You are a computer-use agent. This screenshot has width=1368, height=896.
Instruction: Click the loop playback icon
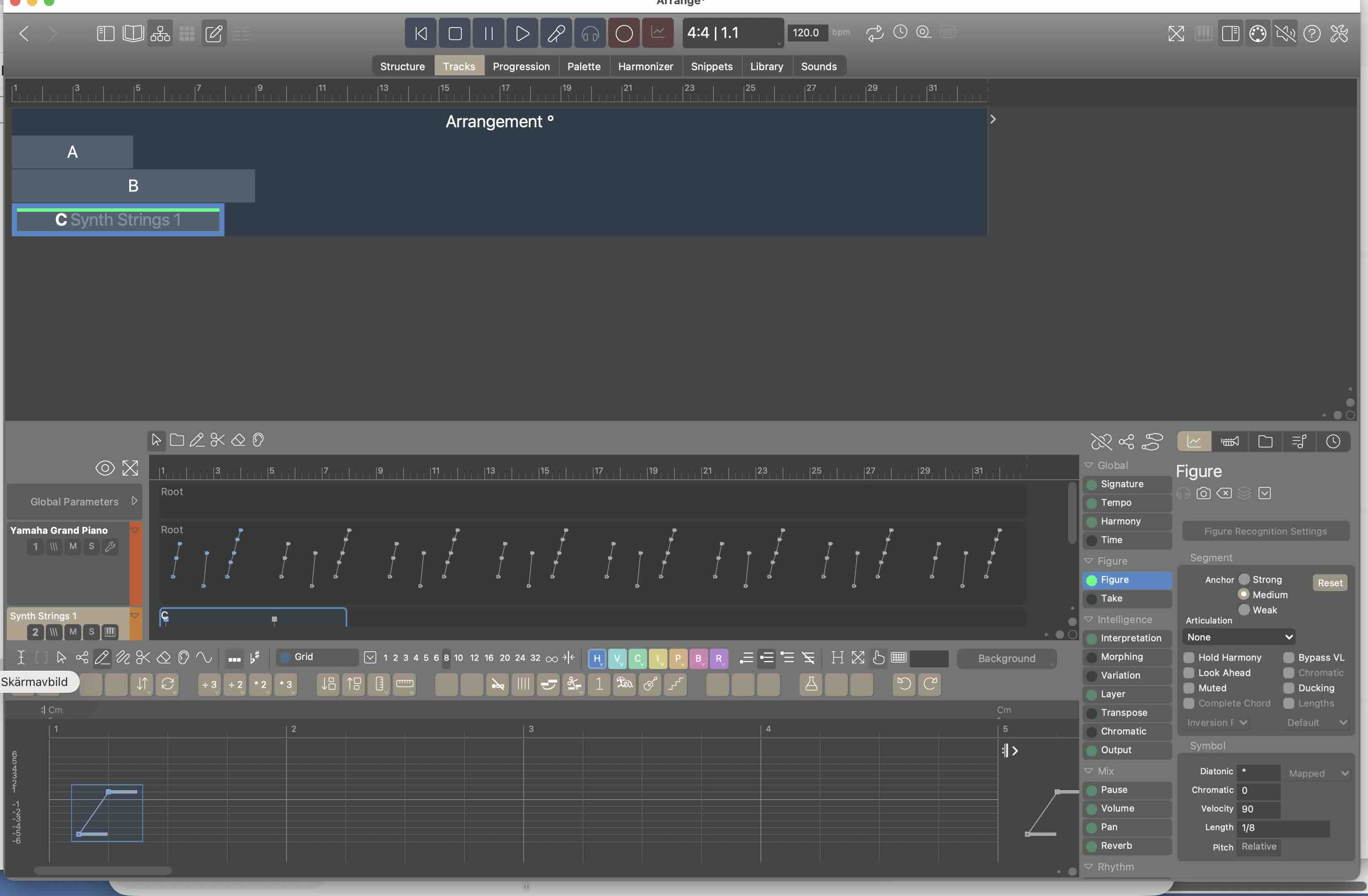point(874,33)
